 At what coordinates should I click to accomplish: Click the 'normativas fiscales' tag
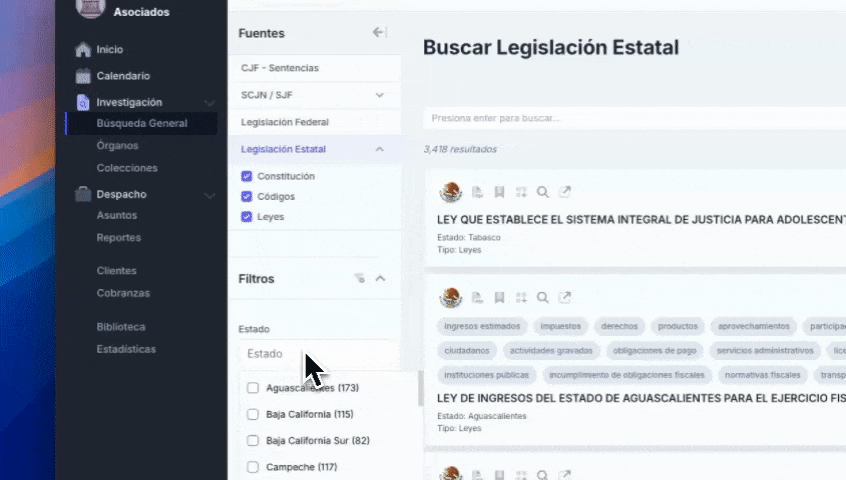(x=762, y=375)
